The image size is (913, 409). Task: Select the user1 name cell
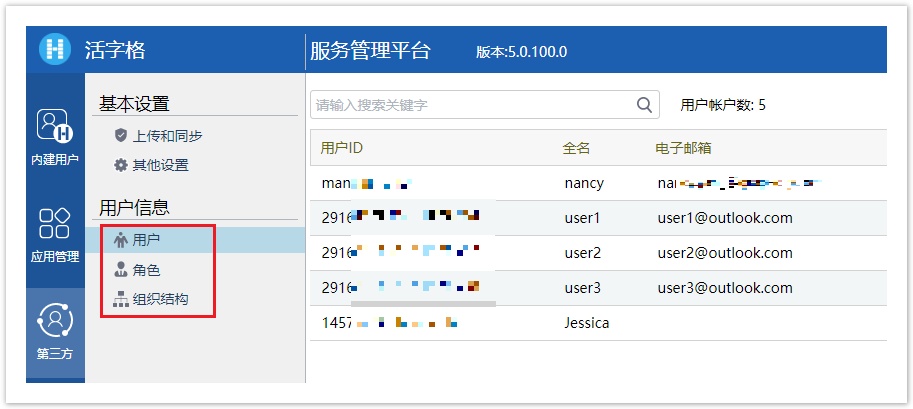tap(582, 218)
